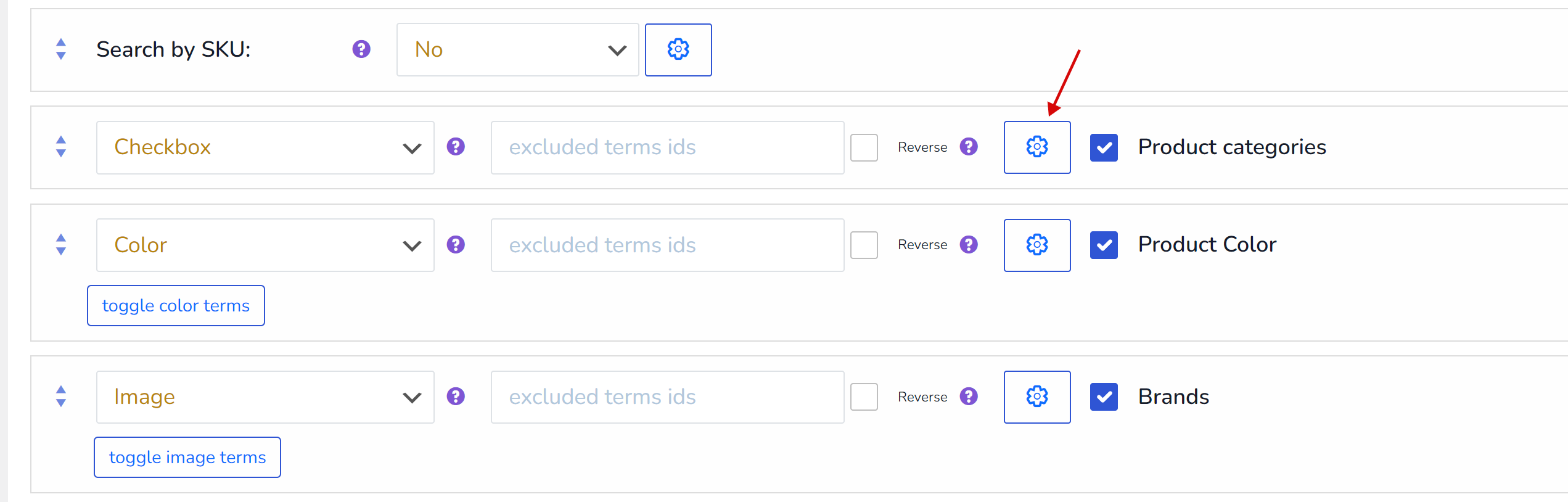
Task: Open the Search by SKU dropdown
Action: (x=517, y=50)
